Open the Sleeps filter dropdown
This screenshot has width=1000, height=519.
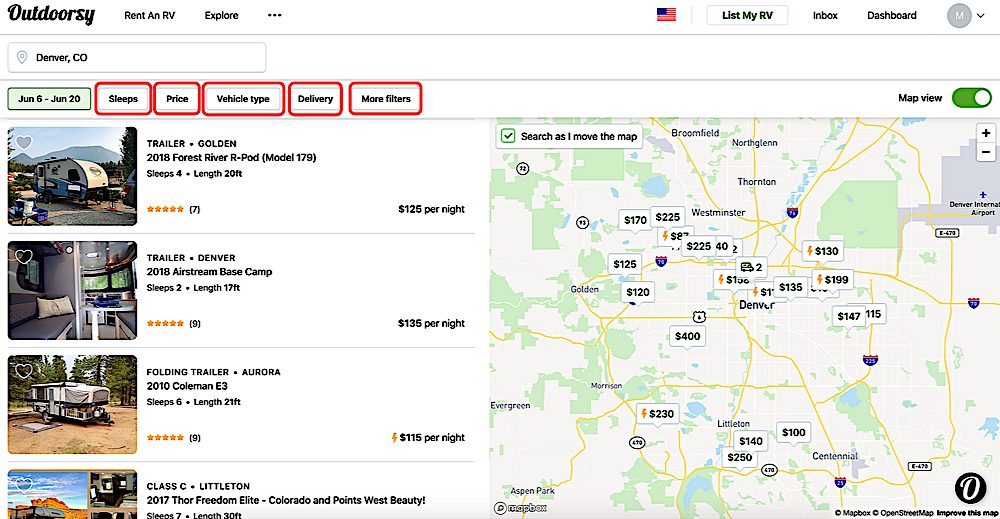[123, 99]
